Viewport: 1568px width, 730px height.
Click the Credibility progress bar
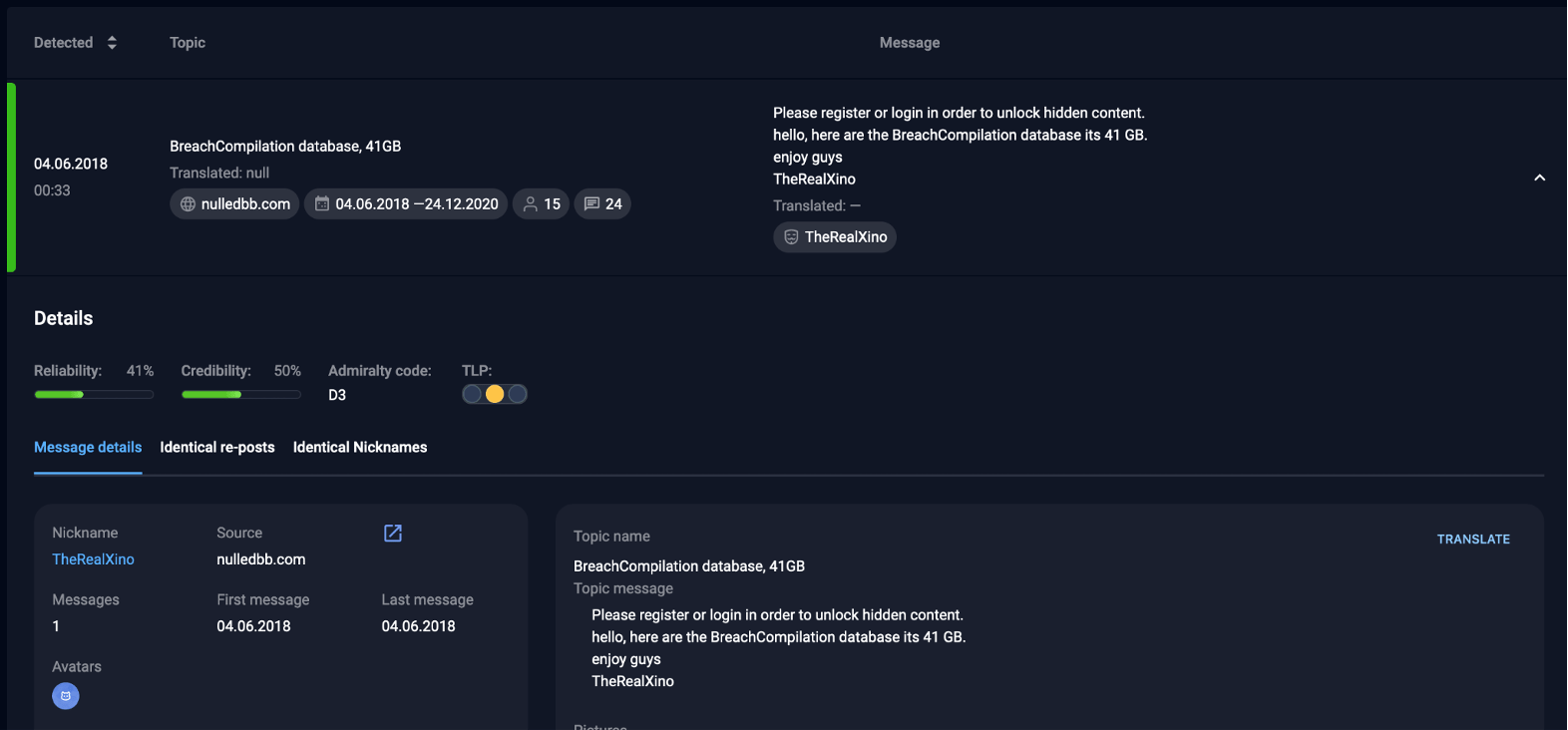click(240, 395)
